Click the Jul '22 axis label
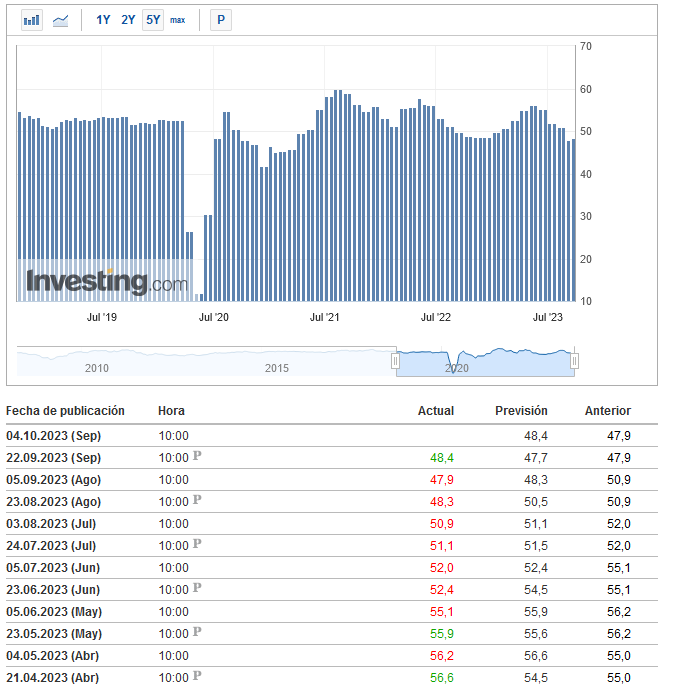The height and width of the screenshot is (692, 676). [x=436, y=317]
